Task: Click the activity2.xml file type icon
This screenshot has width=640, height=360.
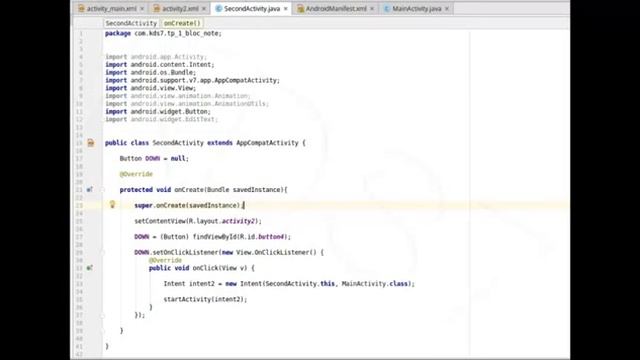Action: 156,9
